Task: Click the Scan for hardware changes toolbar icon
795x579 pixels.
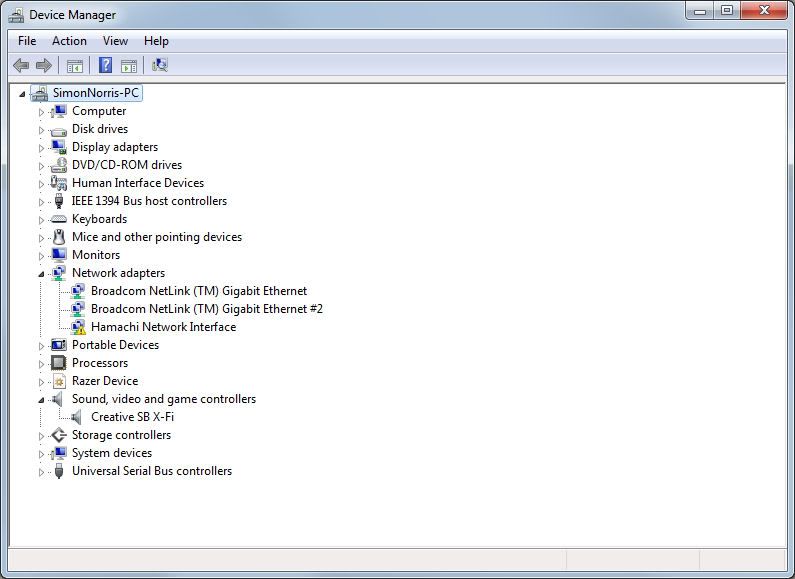Action: [159, 66]
